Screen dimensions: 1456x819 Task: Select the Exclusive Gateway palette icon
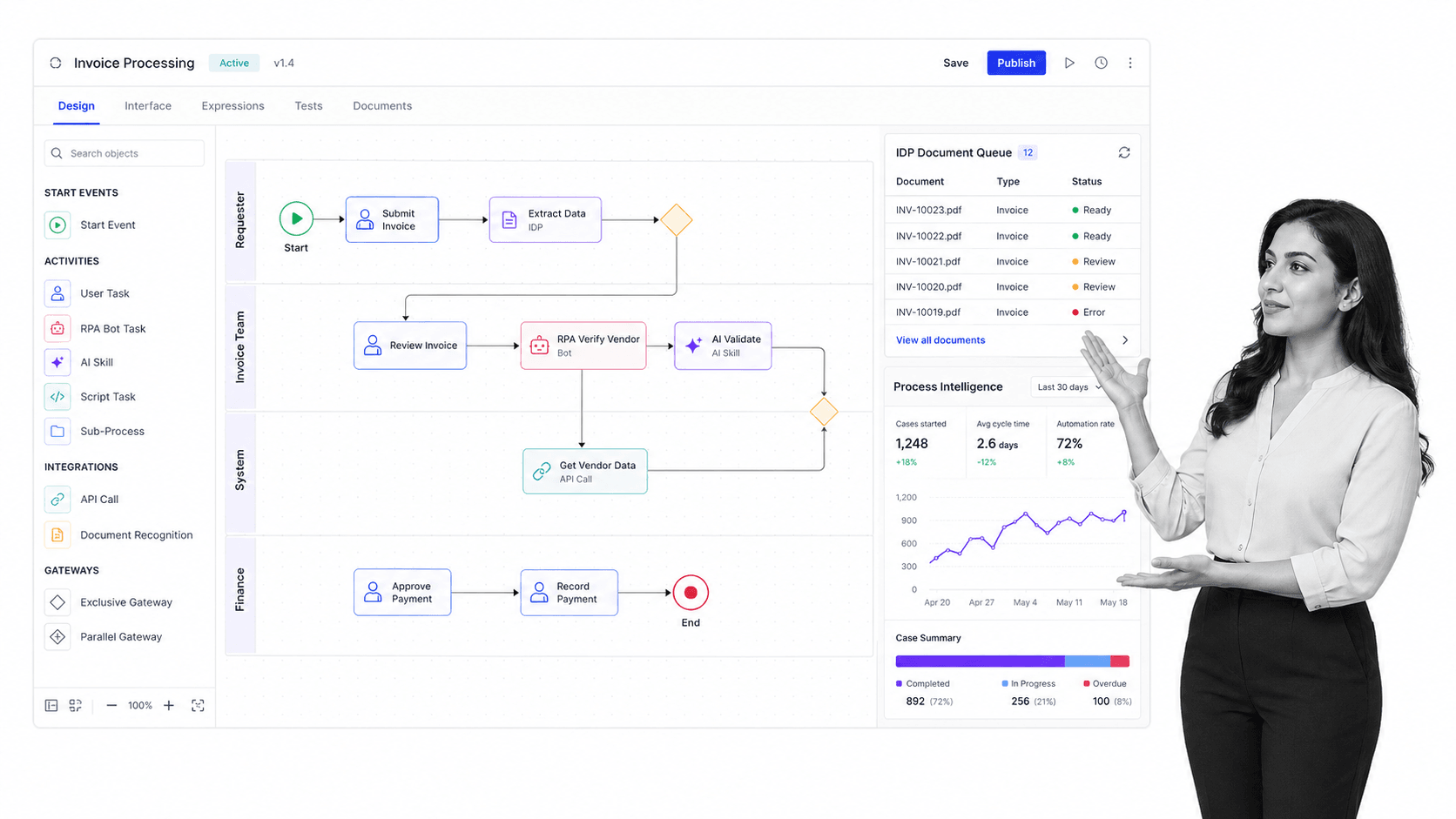click(57, 601)
